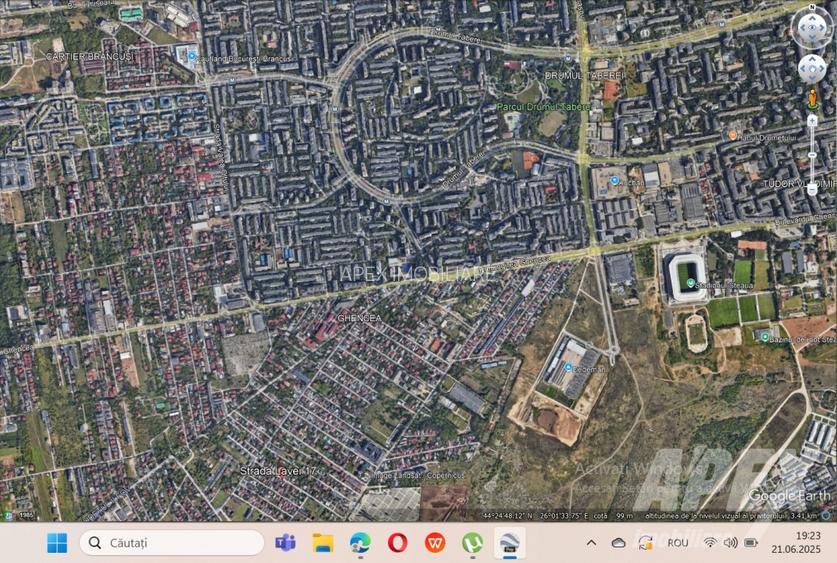Open Microsoft Edge from taskbar
837x563 pixels.
(x=360, y=543)
